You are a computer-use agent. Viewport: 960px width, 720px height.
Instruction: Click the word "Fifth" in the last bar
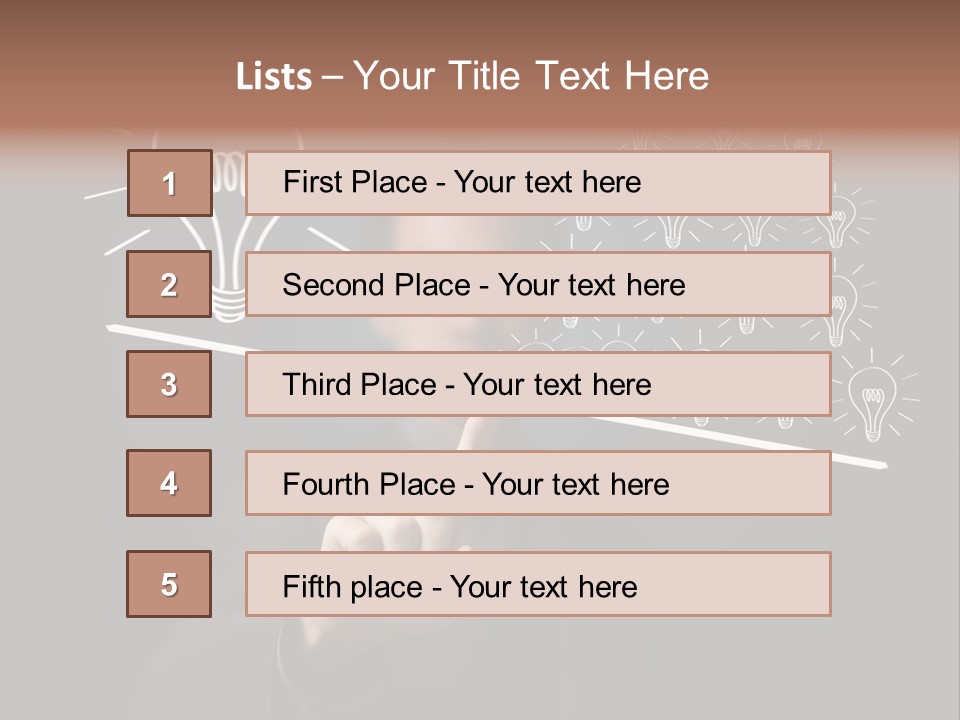[x=313, y=586]
